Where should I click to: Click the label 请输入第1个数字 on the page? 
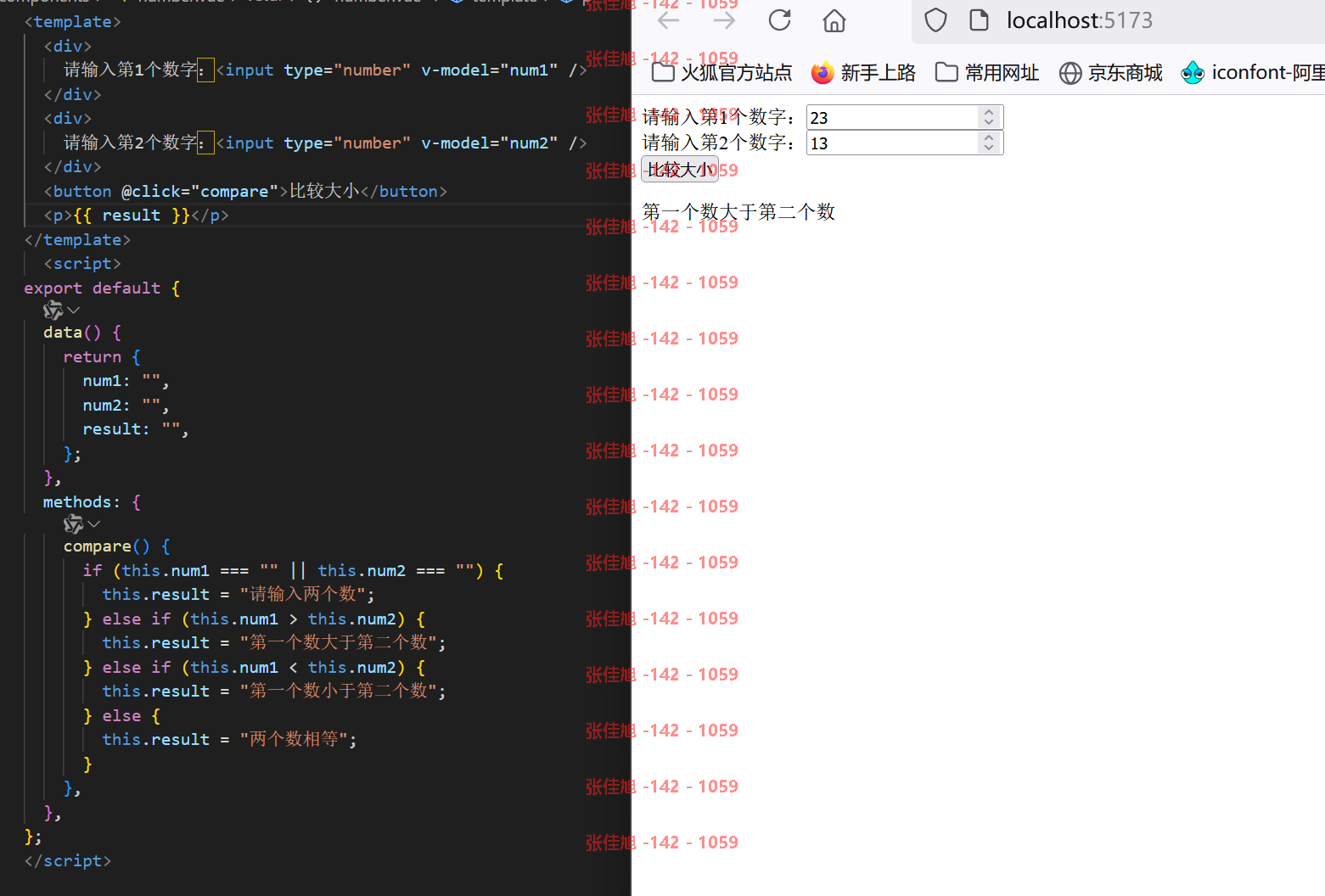tap(718, 117)
